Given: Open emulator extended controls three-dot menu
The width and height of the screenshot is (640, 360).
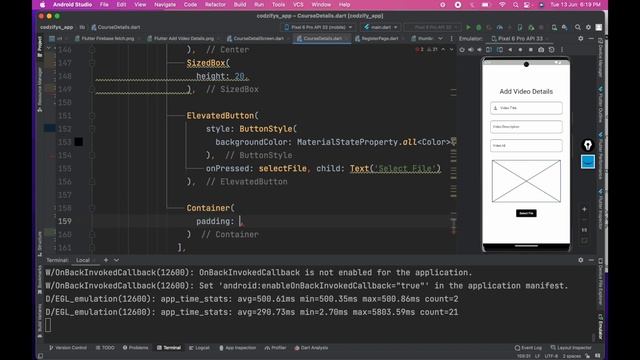Looking at the screenshot, I should click(562, 50).
